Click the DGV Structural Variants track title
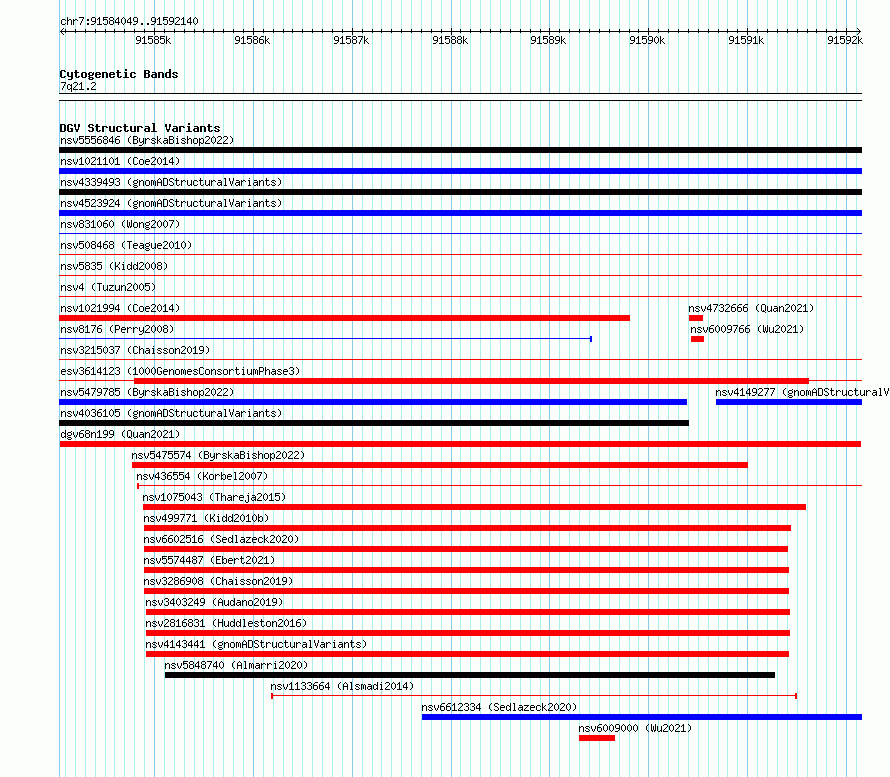The height and width of the screenshot is (777, 890). tap(140, 128)
